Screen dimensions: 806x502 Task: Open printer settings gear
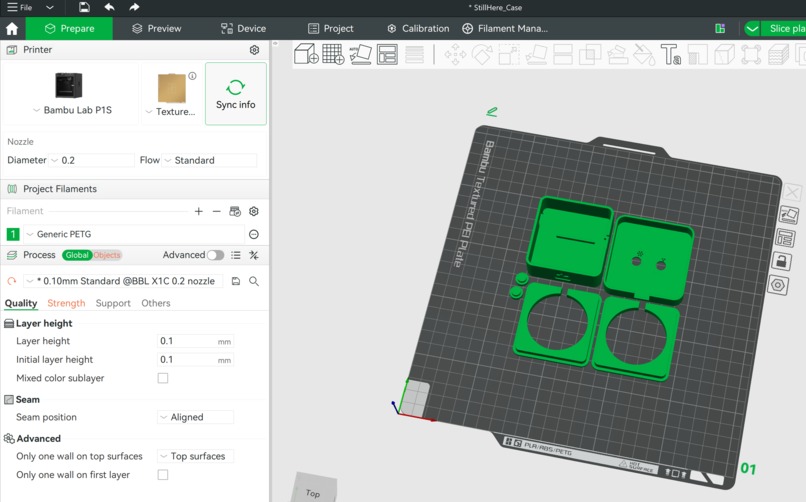pyautogui.click(x=254, y=50)
